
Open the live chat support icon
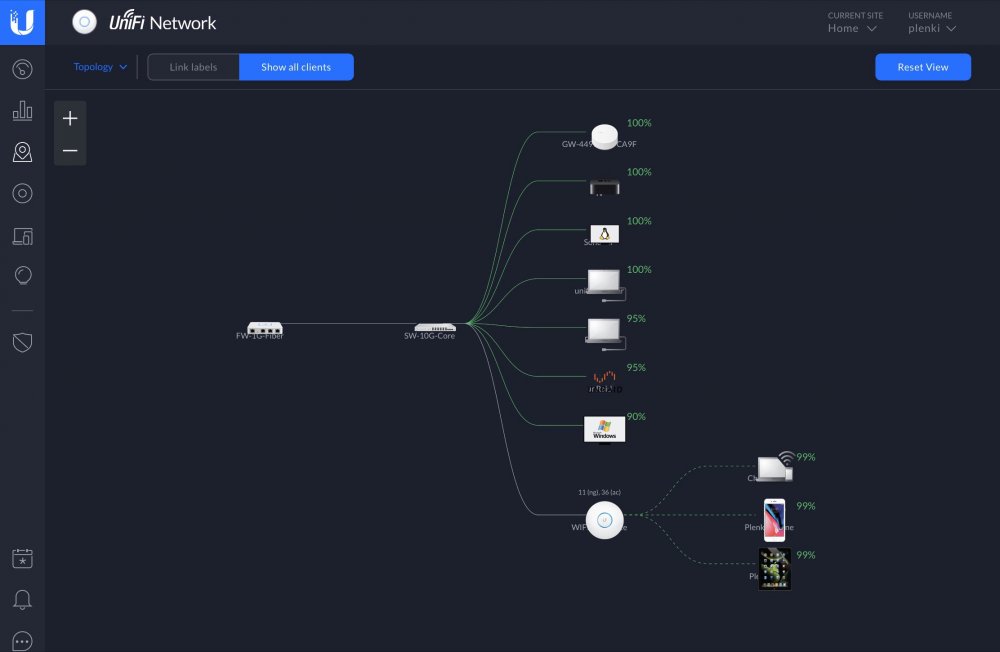coord(22,641)
